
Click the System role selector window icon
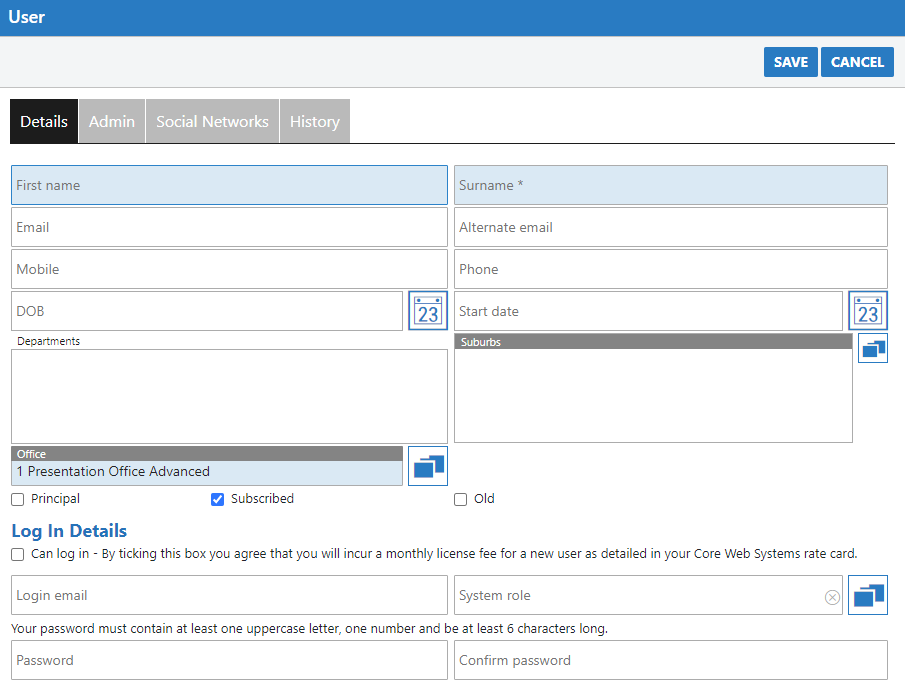pos(867,595)
